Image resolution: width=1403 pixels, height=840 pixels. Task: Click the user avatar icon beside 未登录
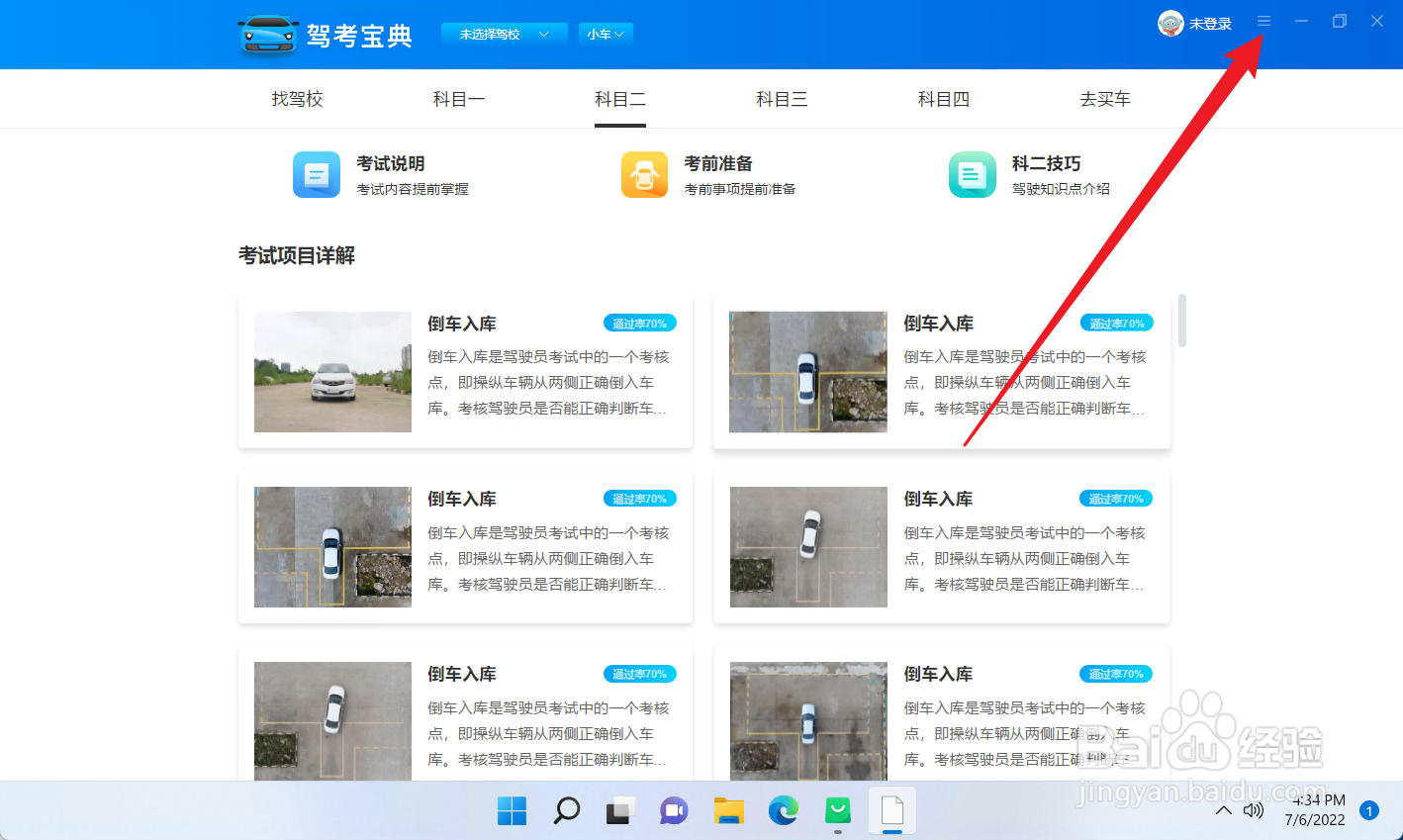click(1170, 24)
